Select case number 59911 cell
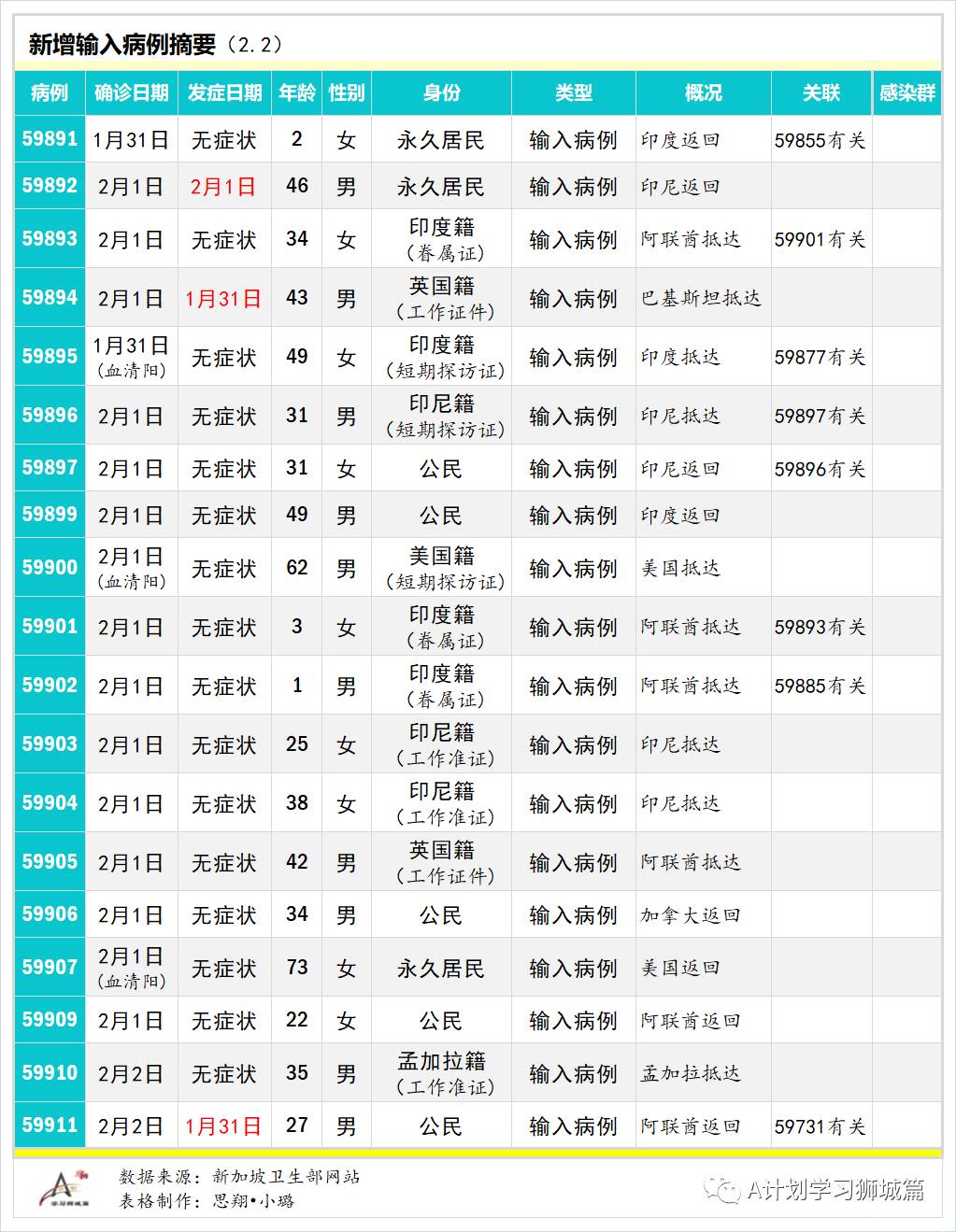 (x=48, y=1125)
